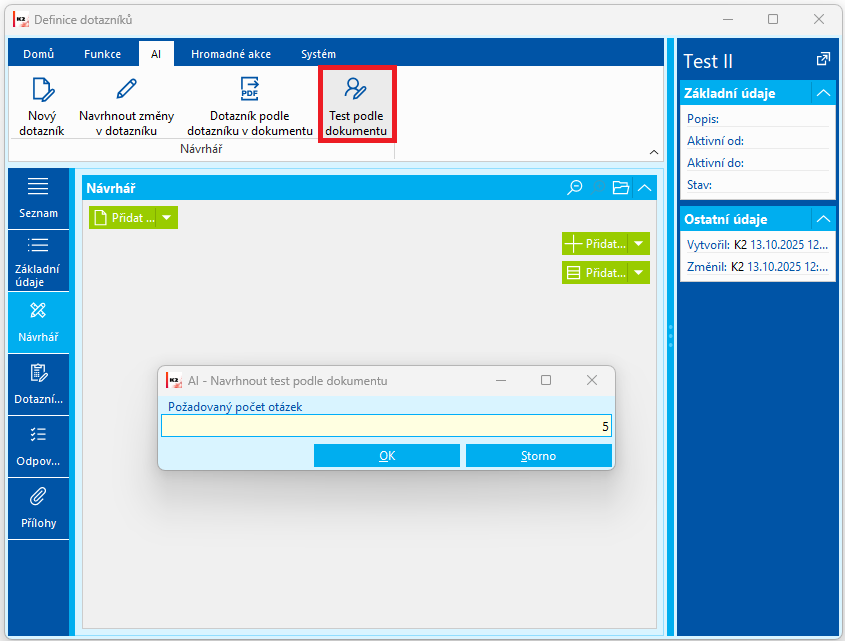Open Dotazník podle dotazníku v dokumentu

tap(250, 107)
